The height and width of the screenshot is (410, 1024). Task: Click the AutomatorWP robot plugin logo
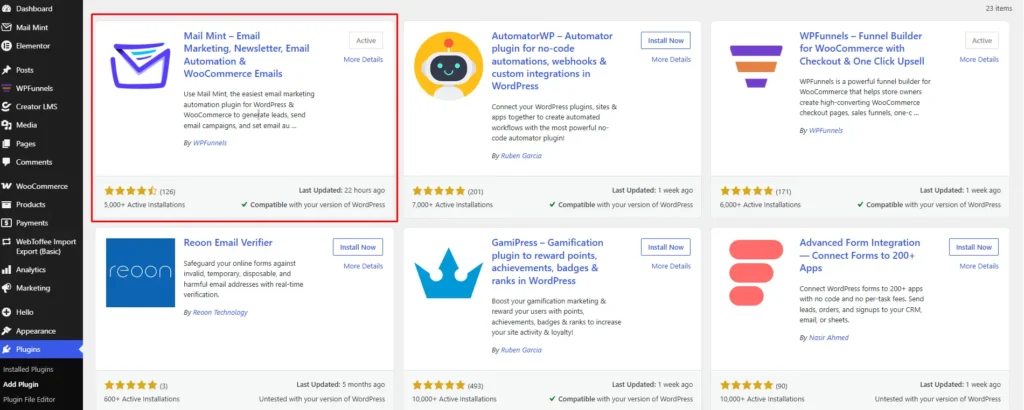point(447,66)
